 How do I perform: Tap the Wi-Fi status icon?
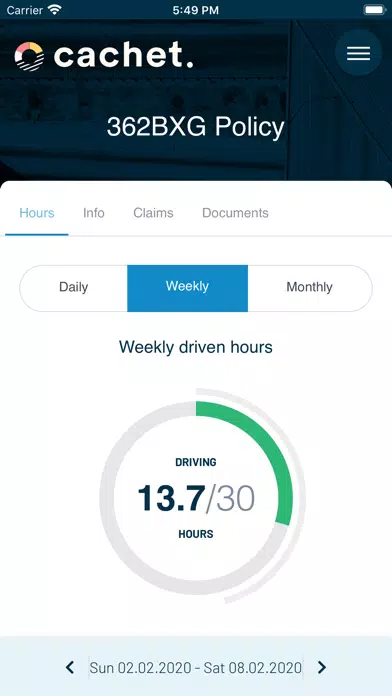[55, 10]
